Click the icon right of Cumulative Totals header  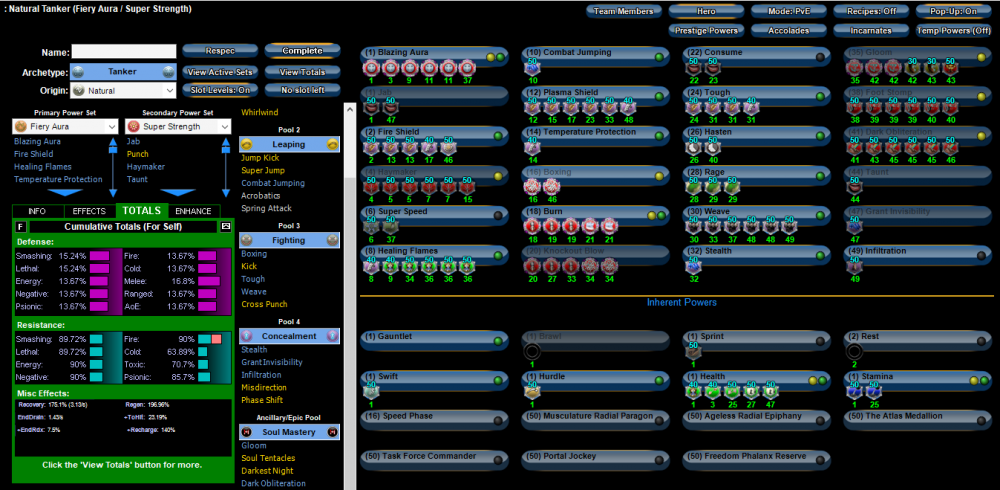226,227
